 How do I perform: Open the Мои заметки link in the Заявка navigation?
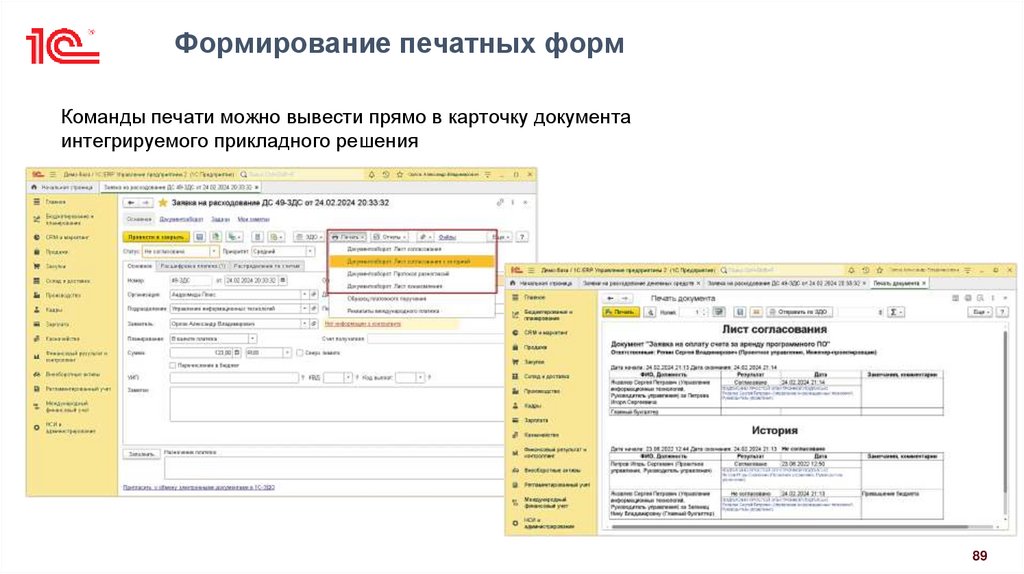point(254,219)
